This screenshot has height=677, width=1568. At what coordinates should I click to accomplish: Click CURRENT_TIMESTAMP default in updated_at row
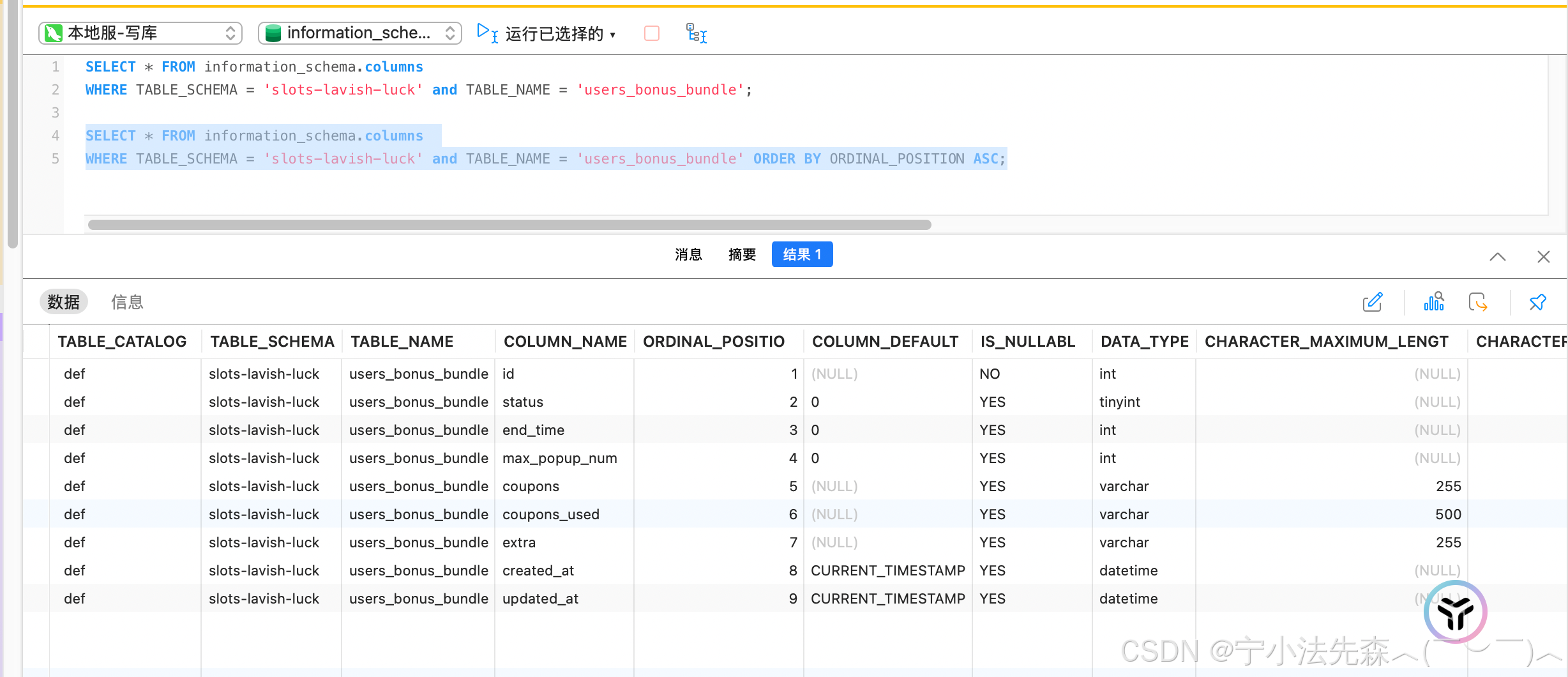pyautogui.click(x=887, y=598)
